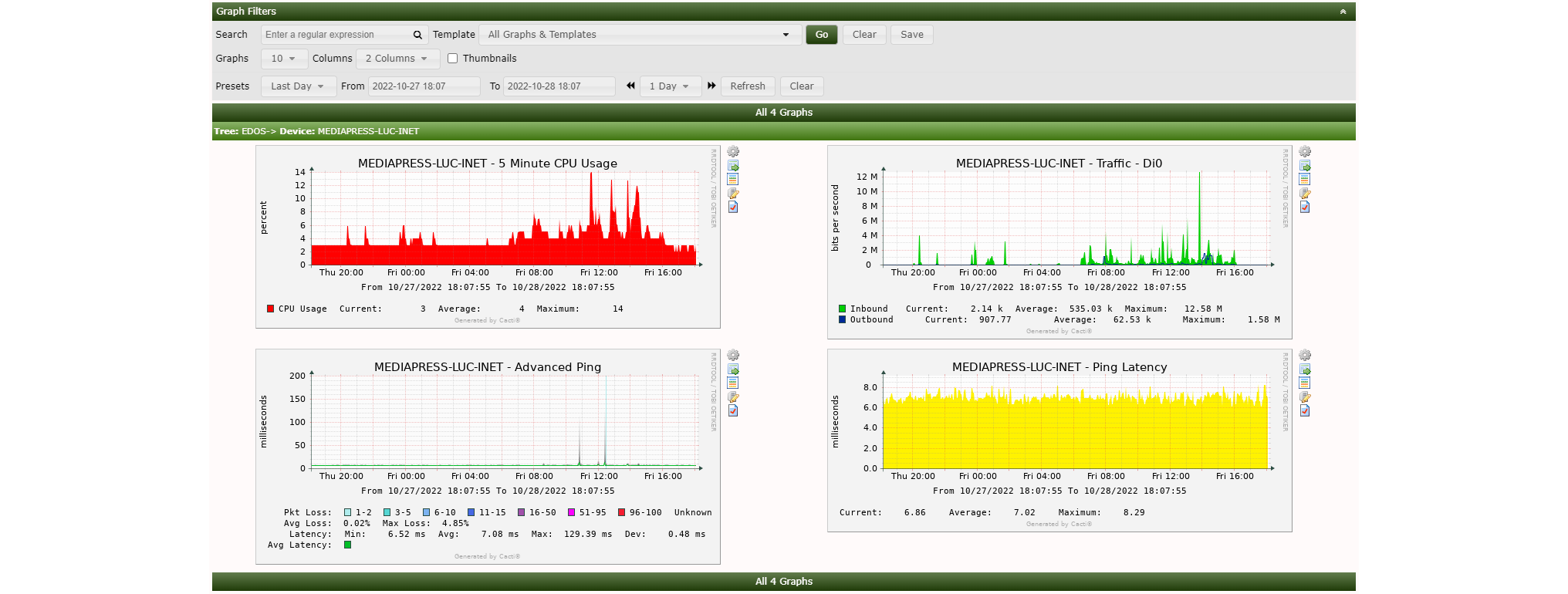Image resolution: width=1568 pixels, height=594 pixels.
Task: Open time graph view for Ping Latency graph
Action: point(1305,383)
